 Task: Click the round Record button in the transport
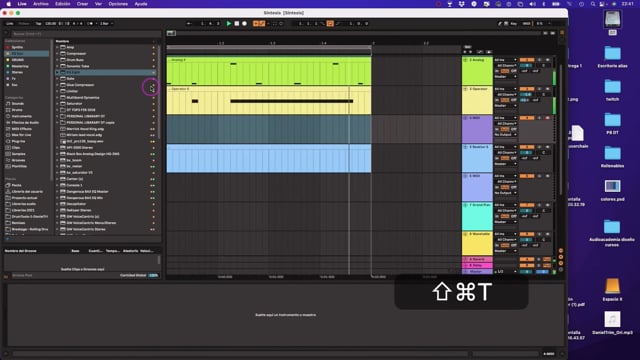[x=244, y=24]
